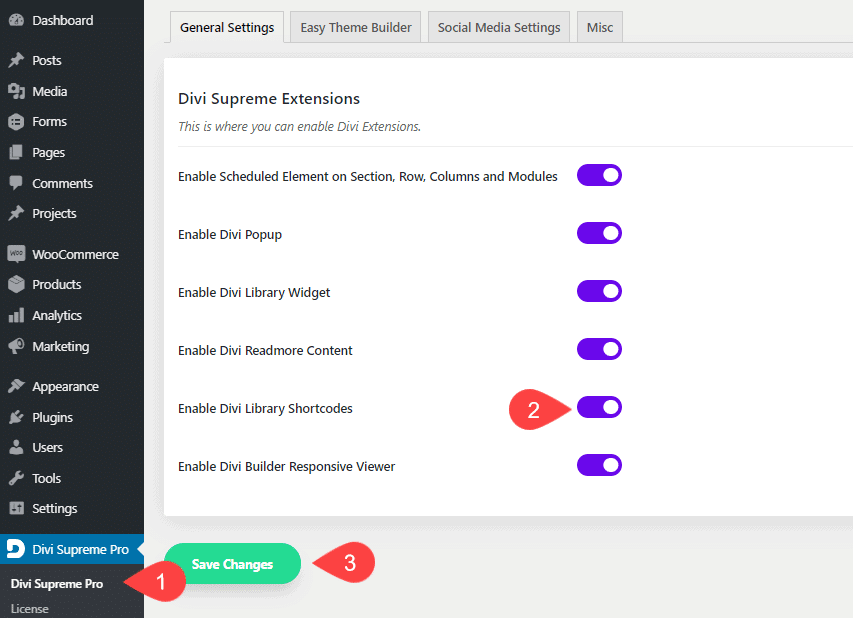
Task: Click the Save Changes button
Action: point(232,564)
